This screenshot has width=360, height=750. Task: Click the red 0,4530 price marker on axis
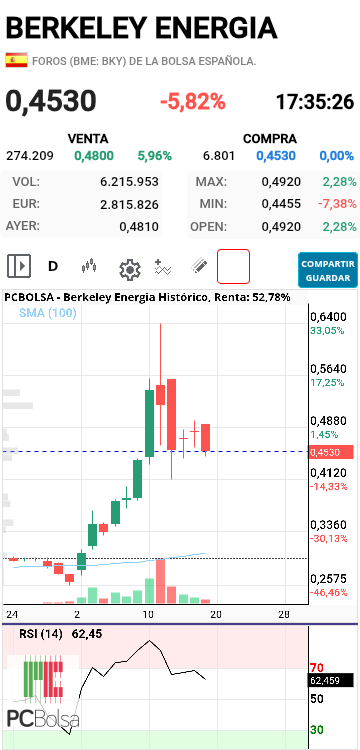tap(330, 452)
